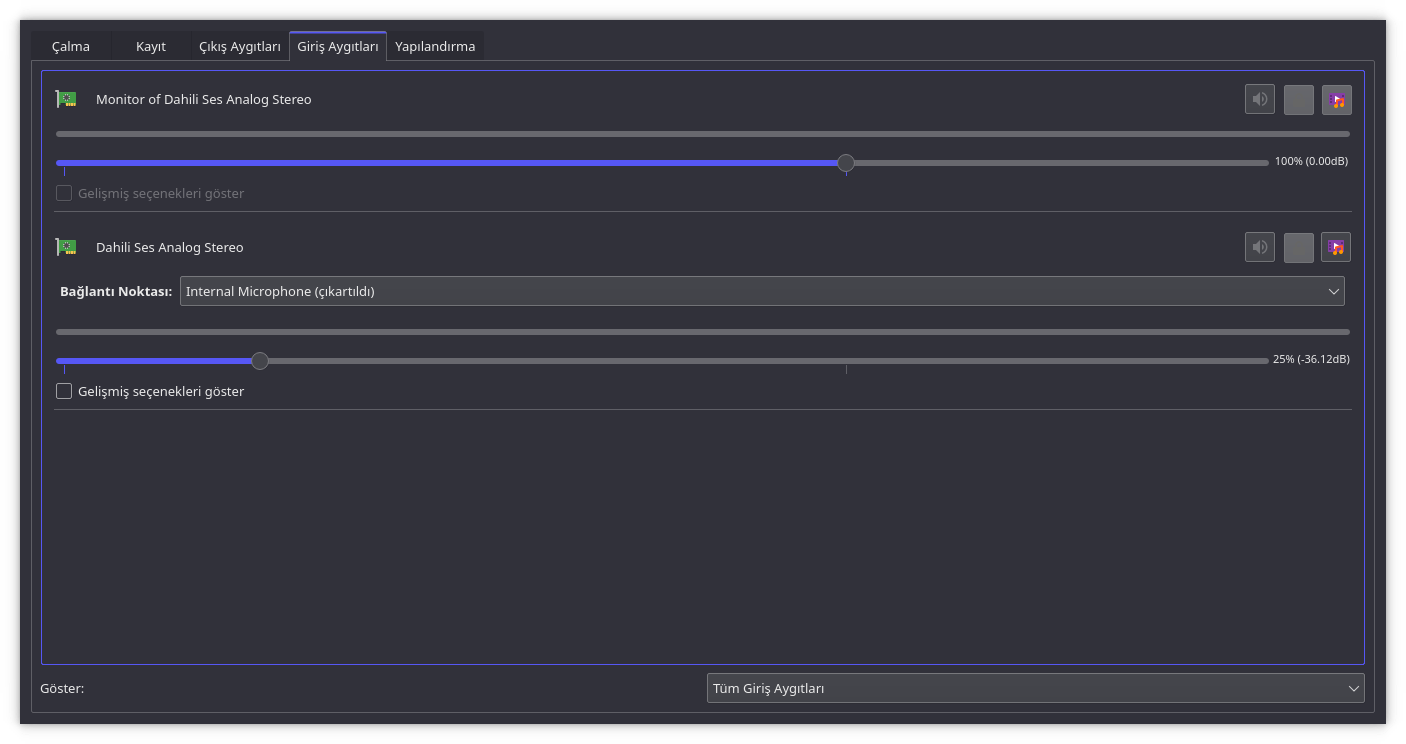
Task: Switch to the Çalma tab
Action: coord(71,46)
